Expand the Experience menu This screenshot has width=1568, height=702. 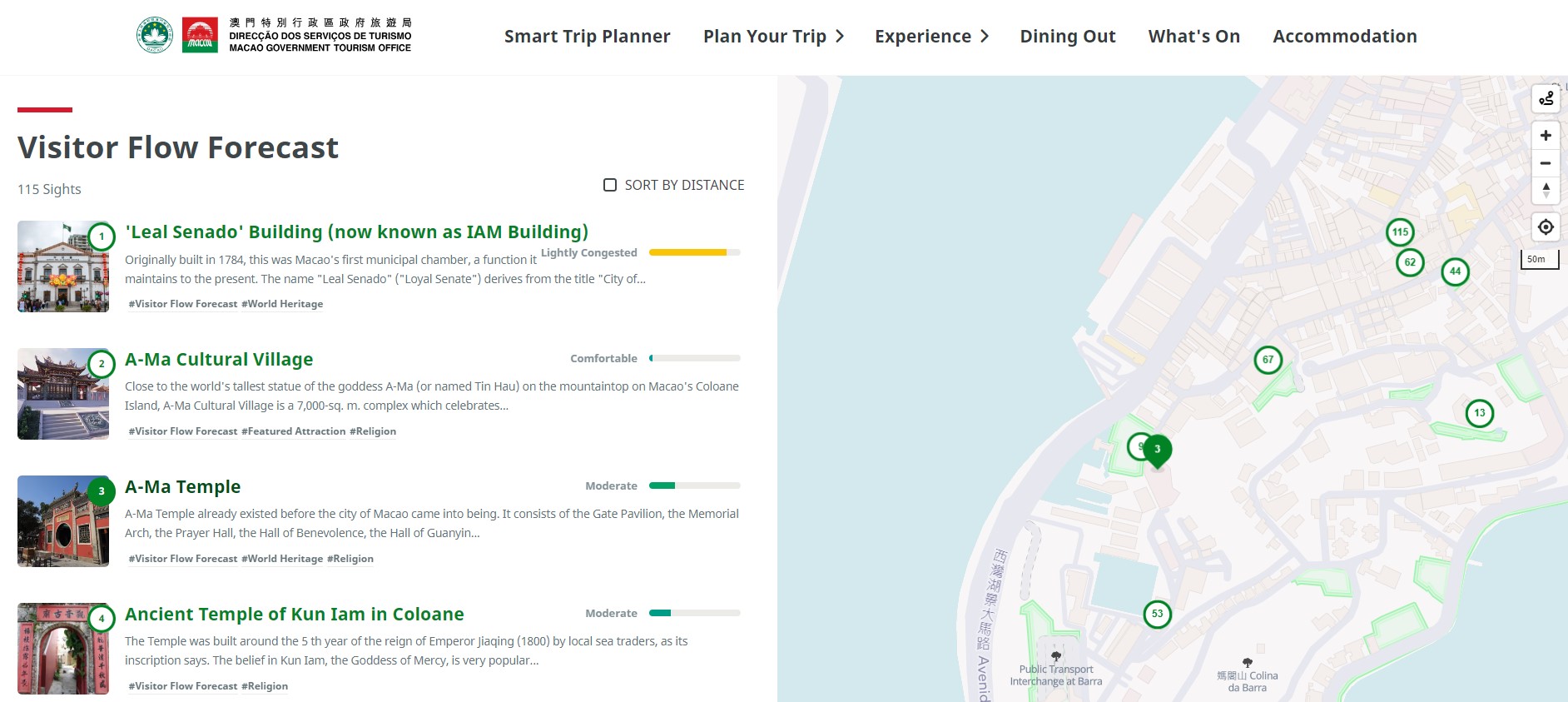[931, 37]
